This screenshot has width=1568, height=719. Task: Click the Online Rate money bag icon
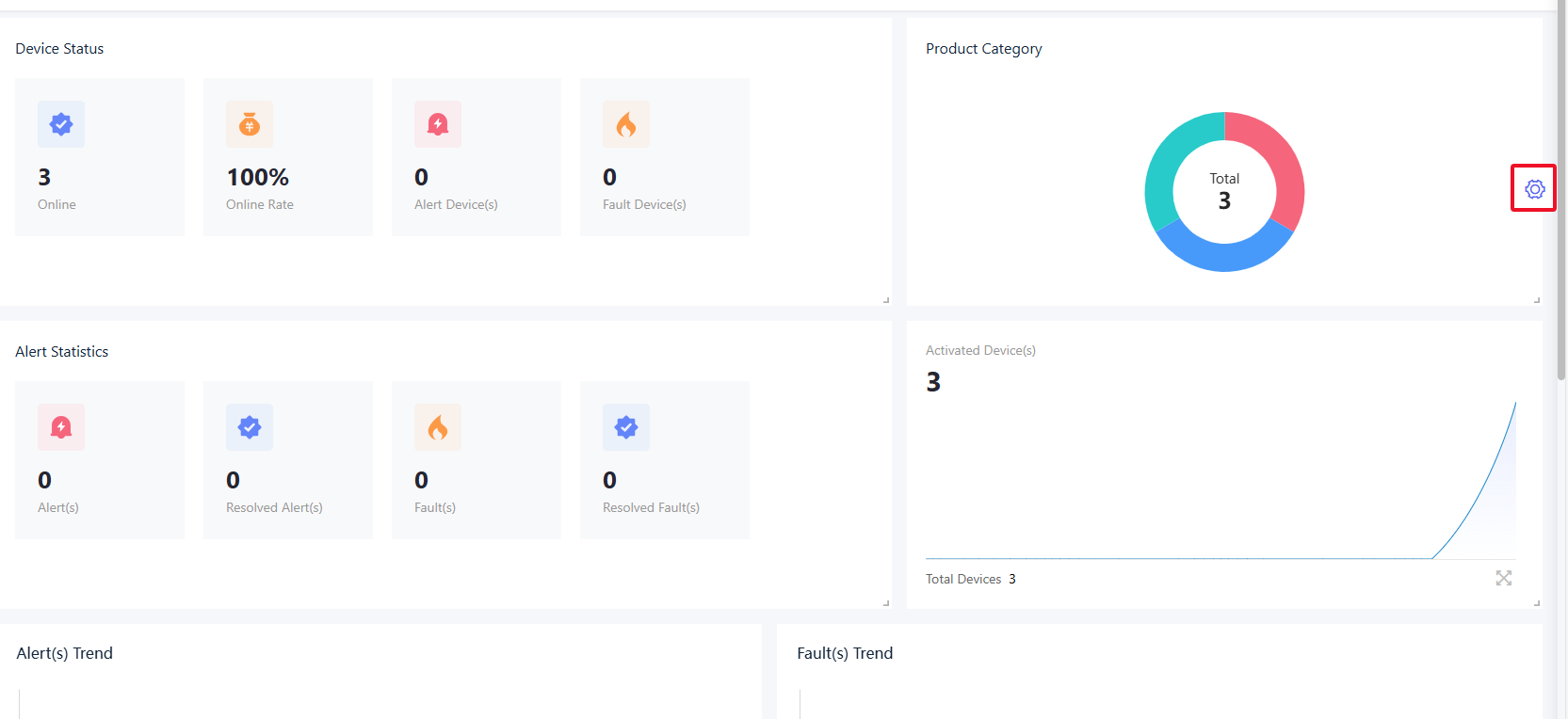[x=250, y=124]
